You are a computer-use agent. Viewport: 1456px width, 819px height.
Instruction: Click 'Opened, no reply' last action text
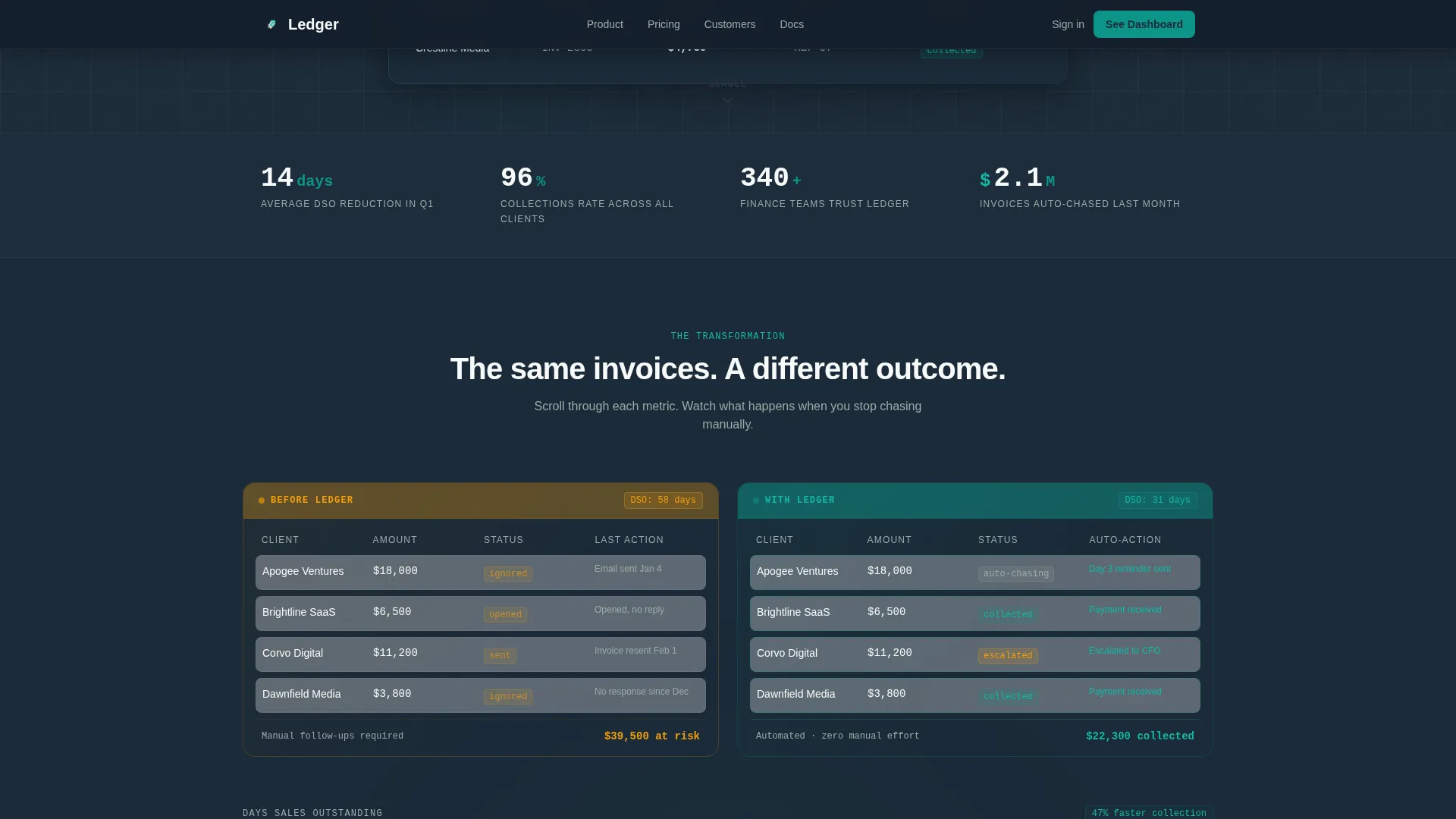[x=629, y=610]
